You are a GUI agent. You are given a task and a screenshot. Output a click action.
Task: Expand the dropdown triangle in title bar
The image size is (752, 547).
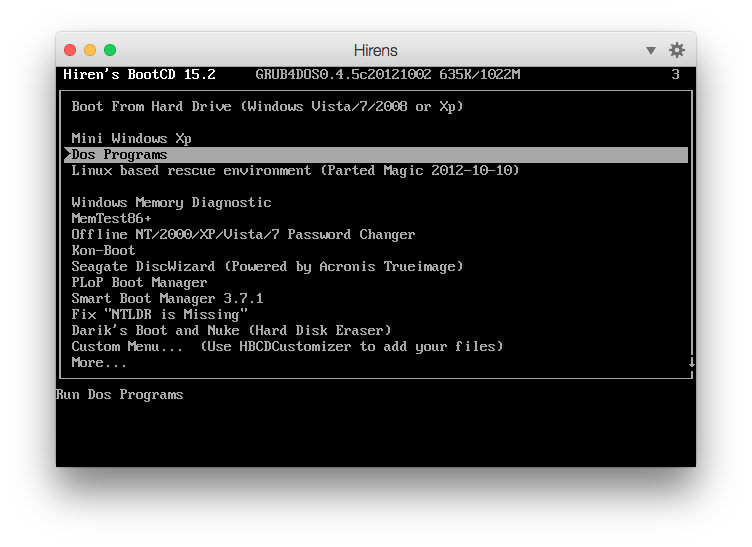pos(650,51)
